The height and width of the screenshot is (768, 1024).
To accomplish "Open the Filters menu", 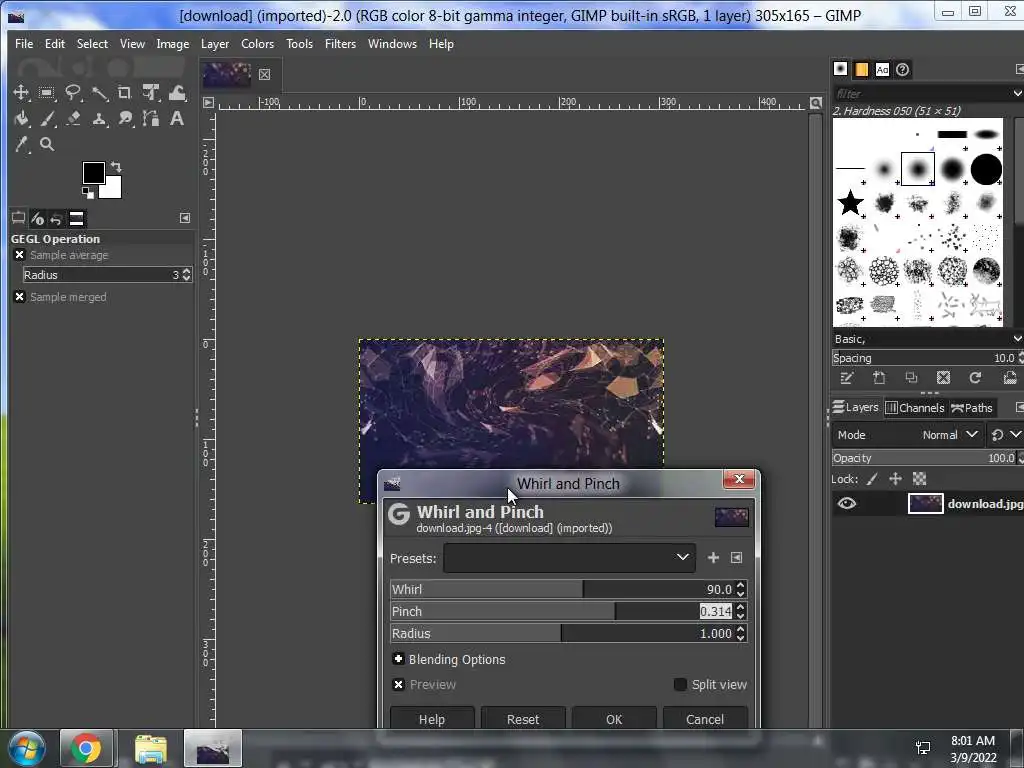I will (x=340, y=44).
